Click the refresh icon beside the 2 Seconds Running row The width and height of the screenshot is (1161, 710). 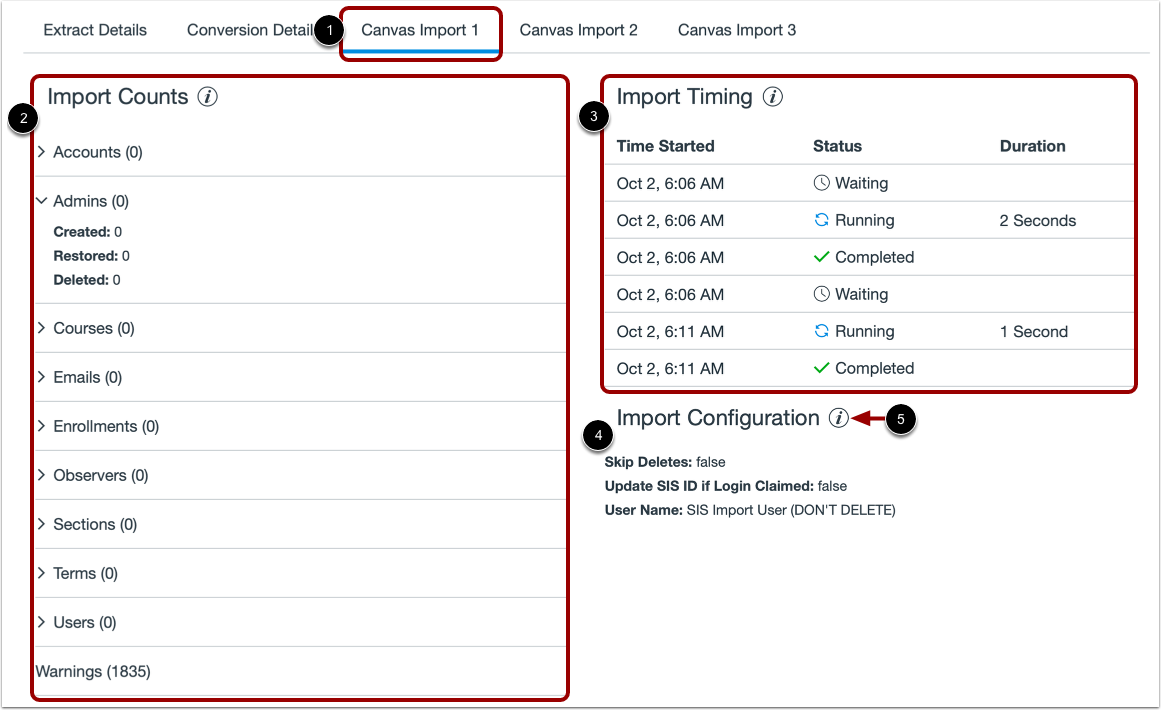[x=820, y=220]
